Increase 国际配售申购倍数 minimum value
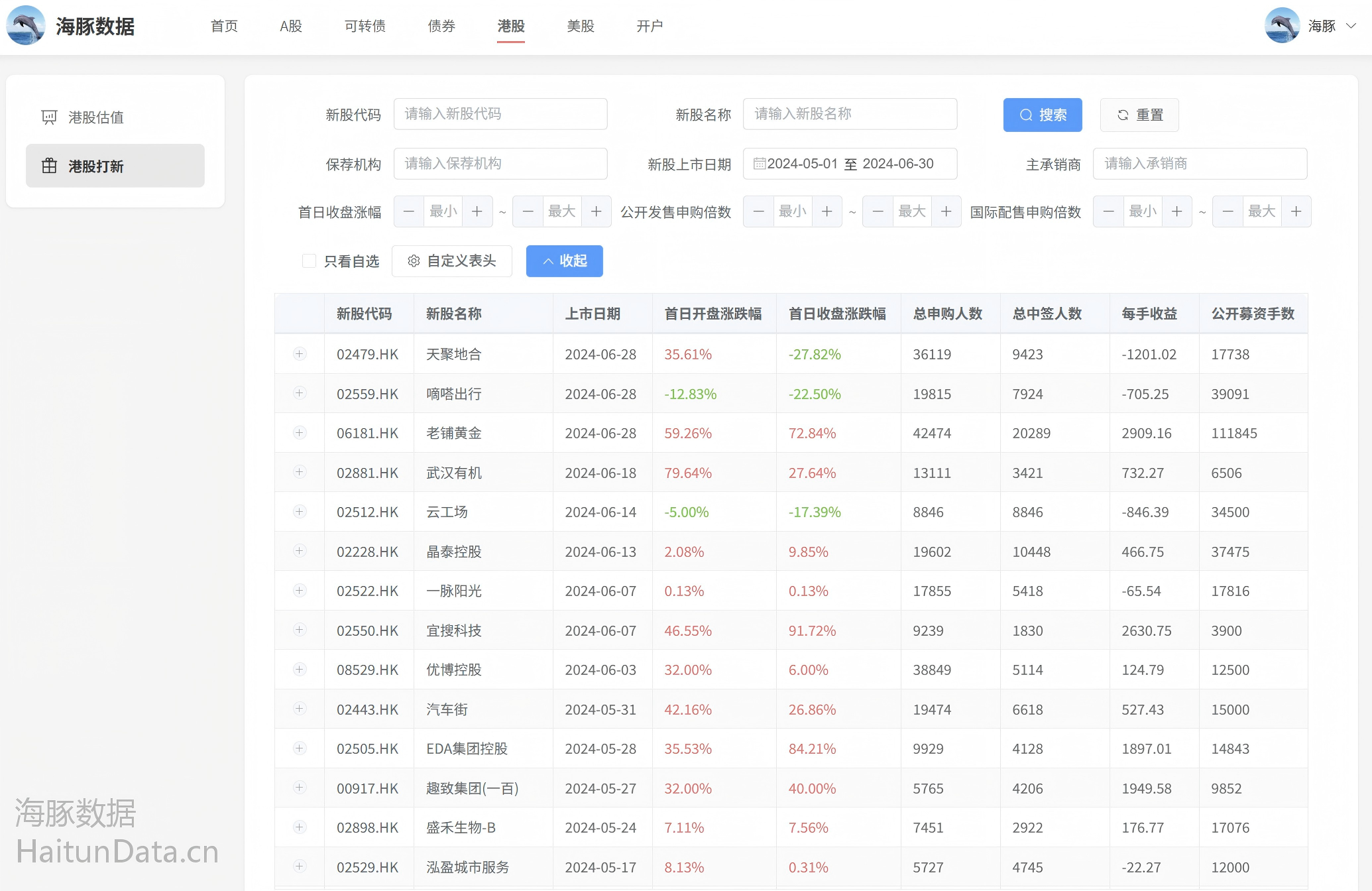The width and height of the screenshot is (1372, 891). (x=1177, y=211)
